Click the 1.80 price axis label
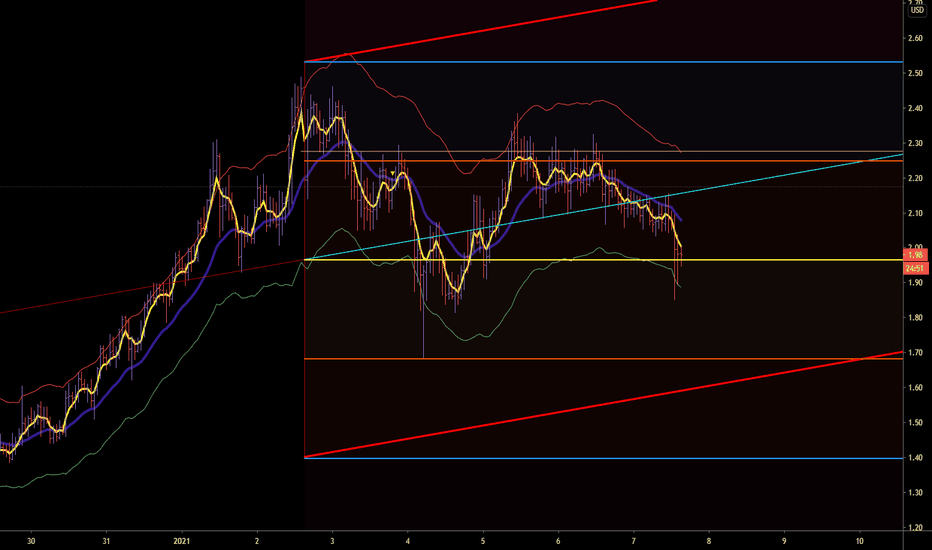The image size is (932, 550). coord(915,318)
